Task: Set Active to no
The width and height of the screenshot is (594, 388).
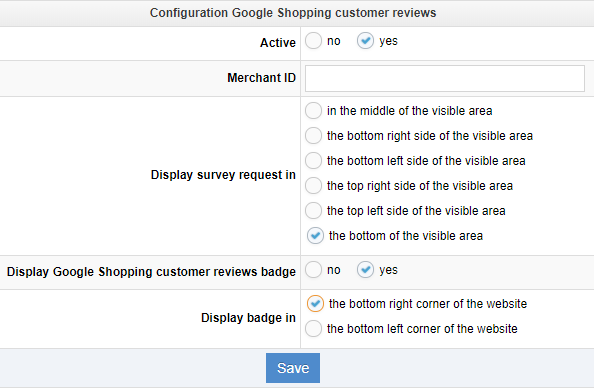Action: [313, 41]
